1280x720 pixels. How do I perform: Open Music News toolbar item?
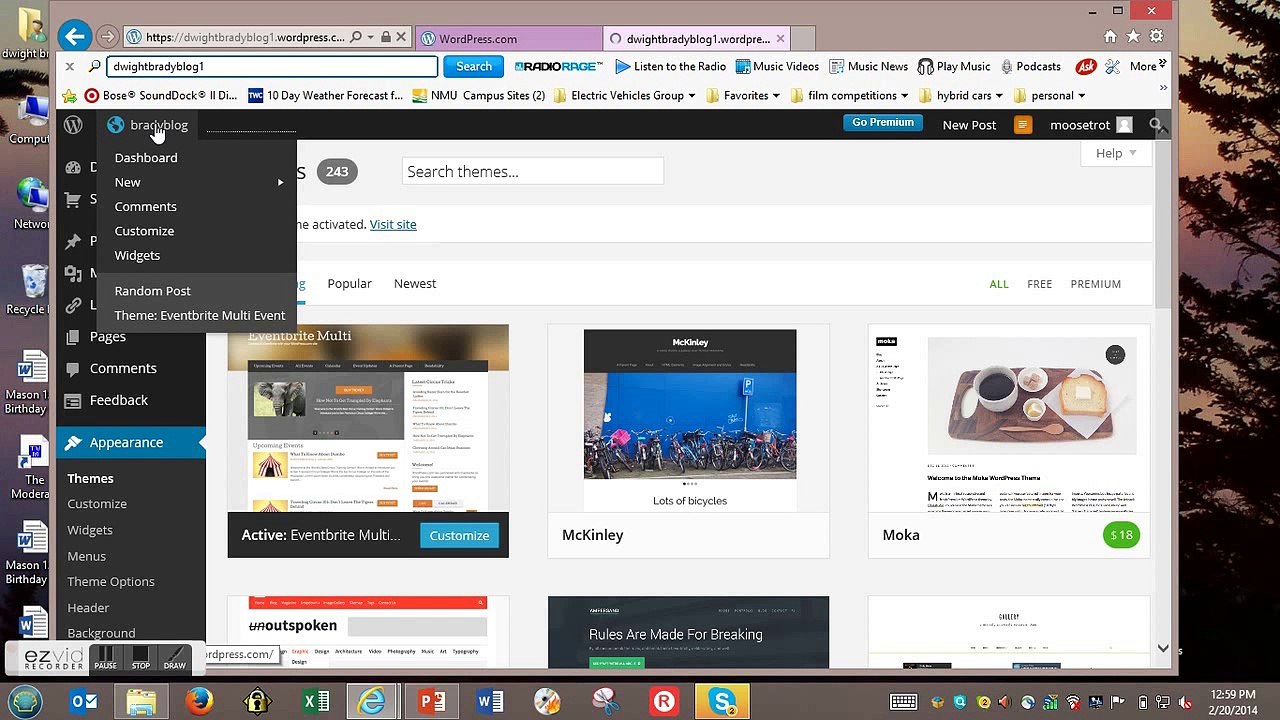tap(868, 66)
